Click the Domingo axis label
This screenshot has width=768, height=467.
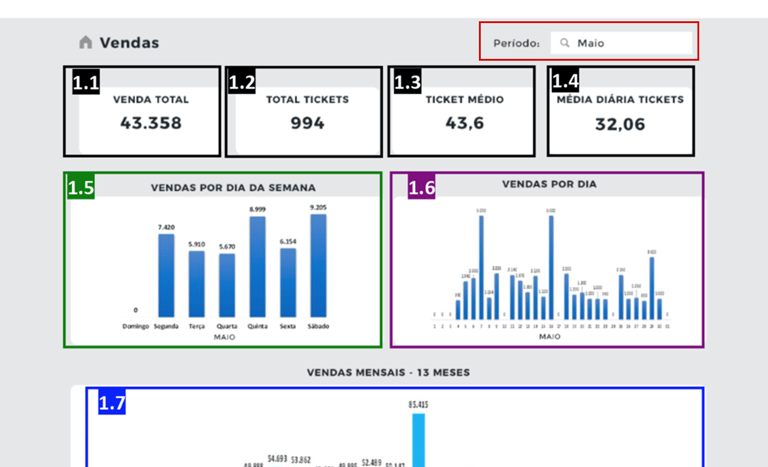[136, 326]
